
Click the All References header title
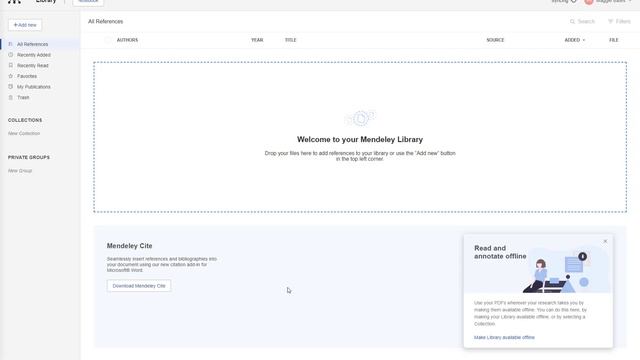[105, 21]
